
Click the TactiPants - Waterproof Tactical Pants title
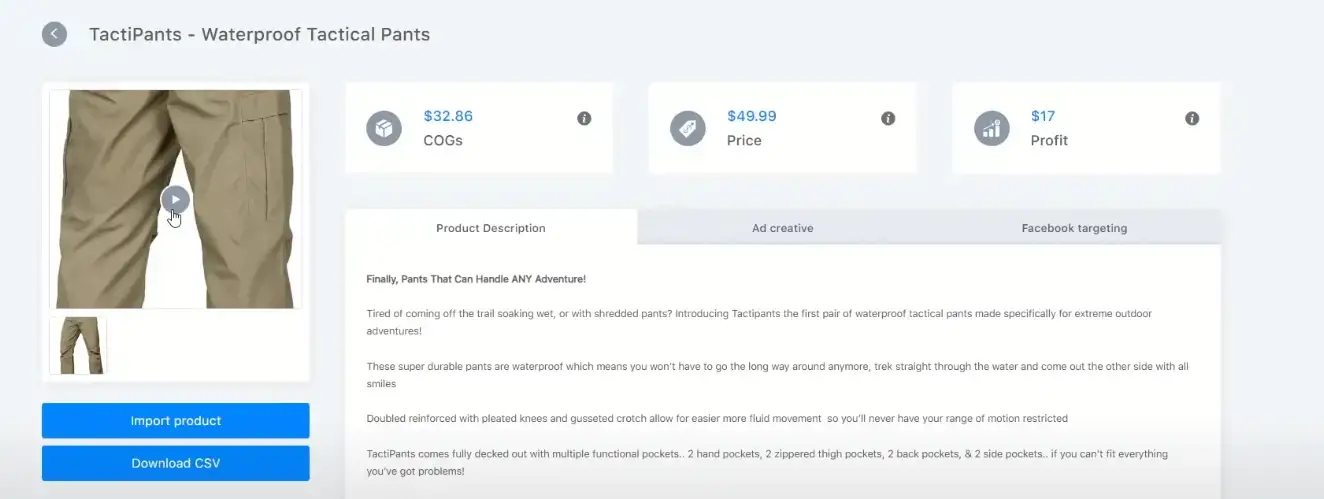click(x=260, y=34)
